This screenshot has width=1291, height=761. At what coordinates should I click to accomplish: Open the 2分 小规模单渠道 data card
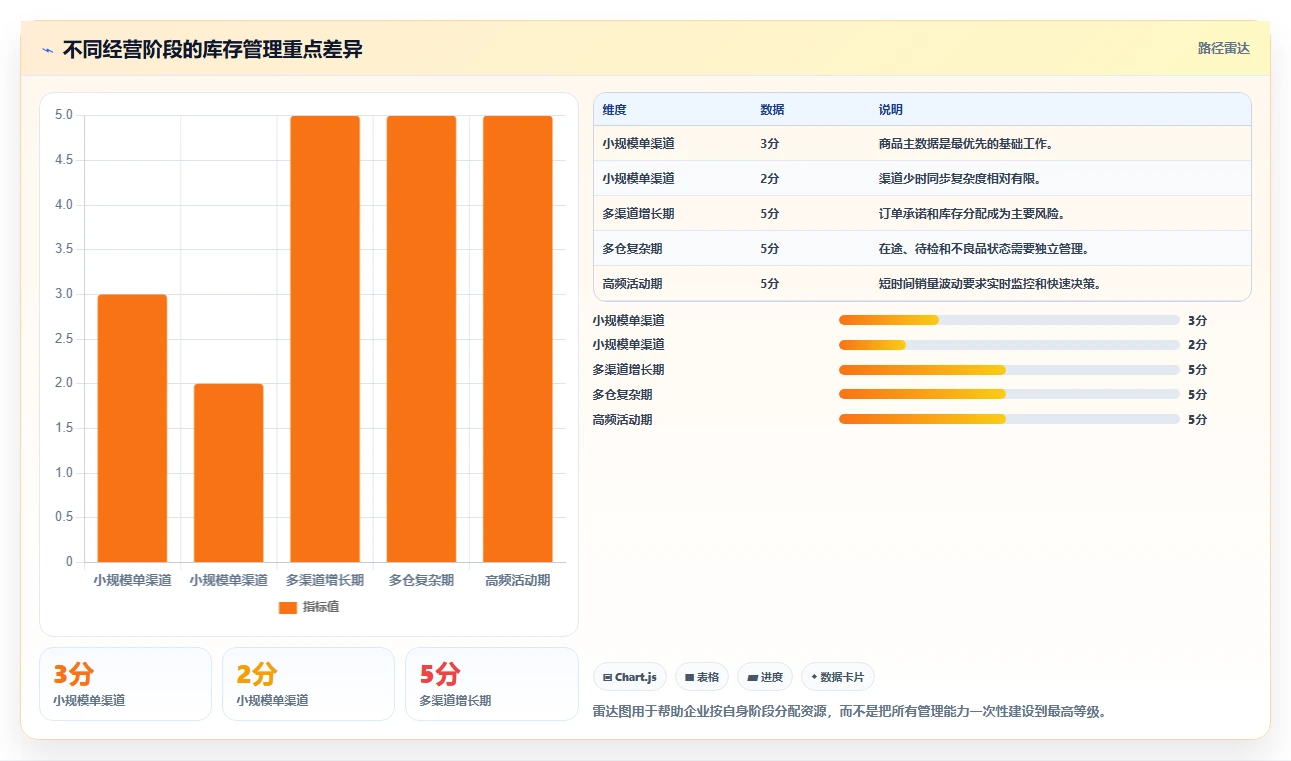(x=308, y=684)
